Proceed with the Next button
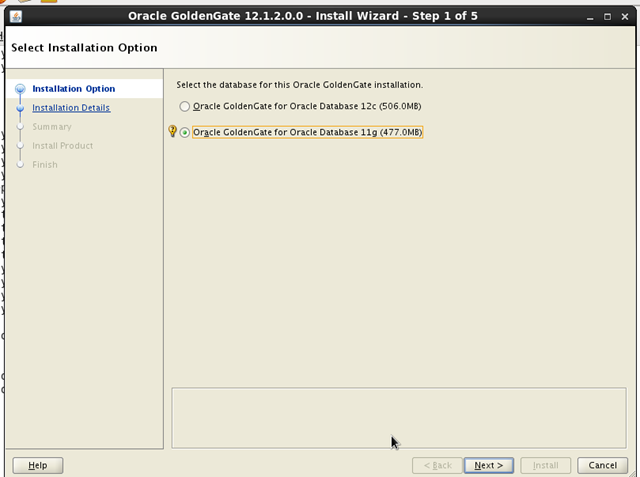Image resolution: width=640 pixels, height=477 pixels. [489, 465]
